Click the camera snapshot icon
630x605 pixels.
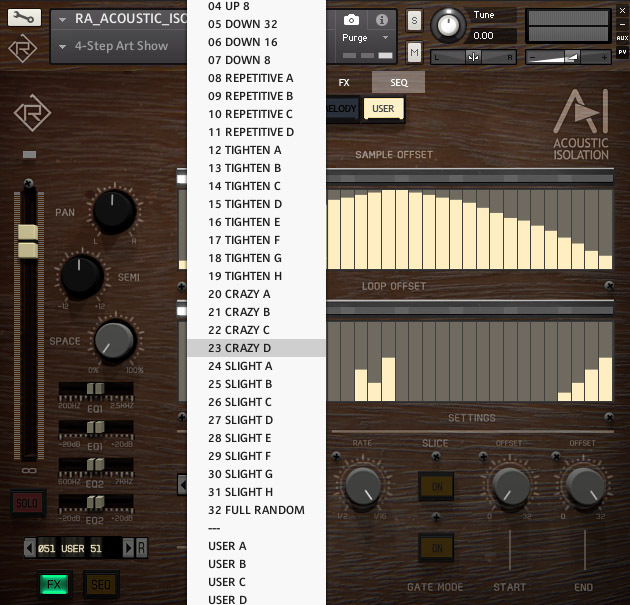click(351, 20)
